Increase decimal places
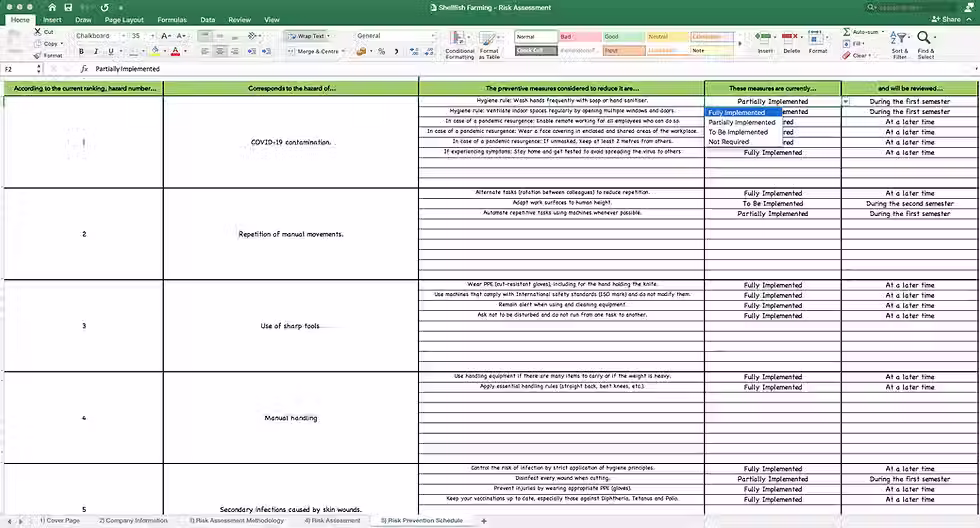Viewport: 980px width, 528px height. pos(414,51)
